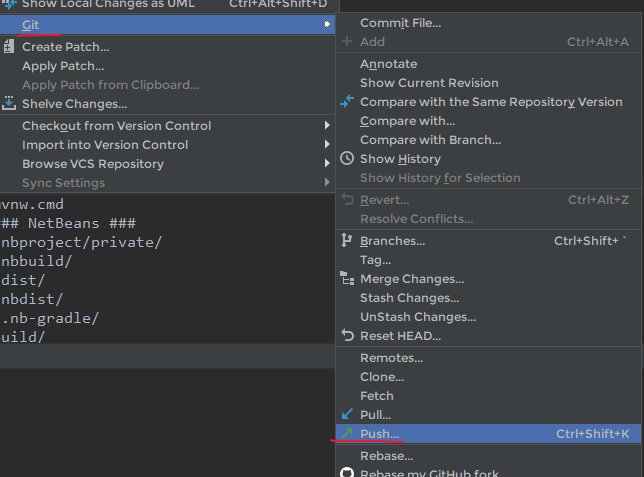This screenshot has height=477, width=644.
Task: Select the Fetch menu entry
Action: (377, 396)
